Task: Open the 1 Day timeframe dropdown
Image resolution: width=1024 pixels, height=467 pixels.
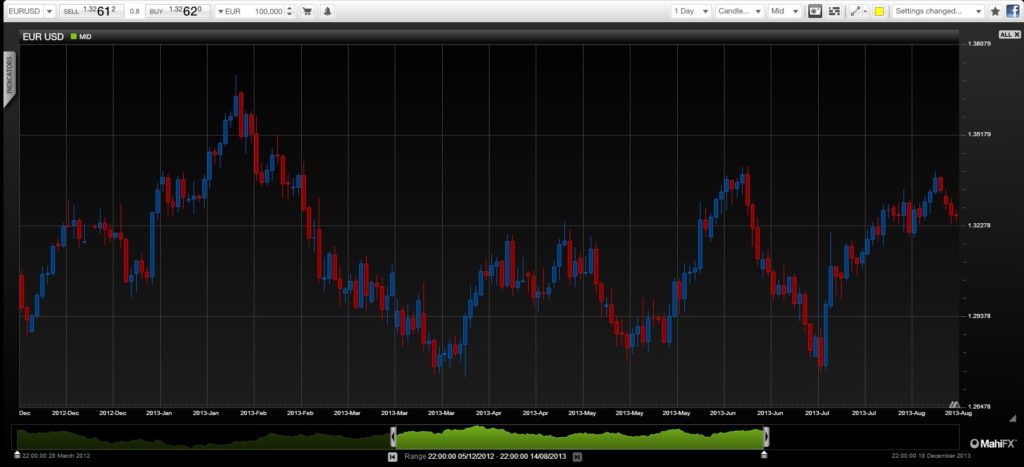Action: pos(691,11)
